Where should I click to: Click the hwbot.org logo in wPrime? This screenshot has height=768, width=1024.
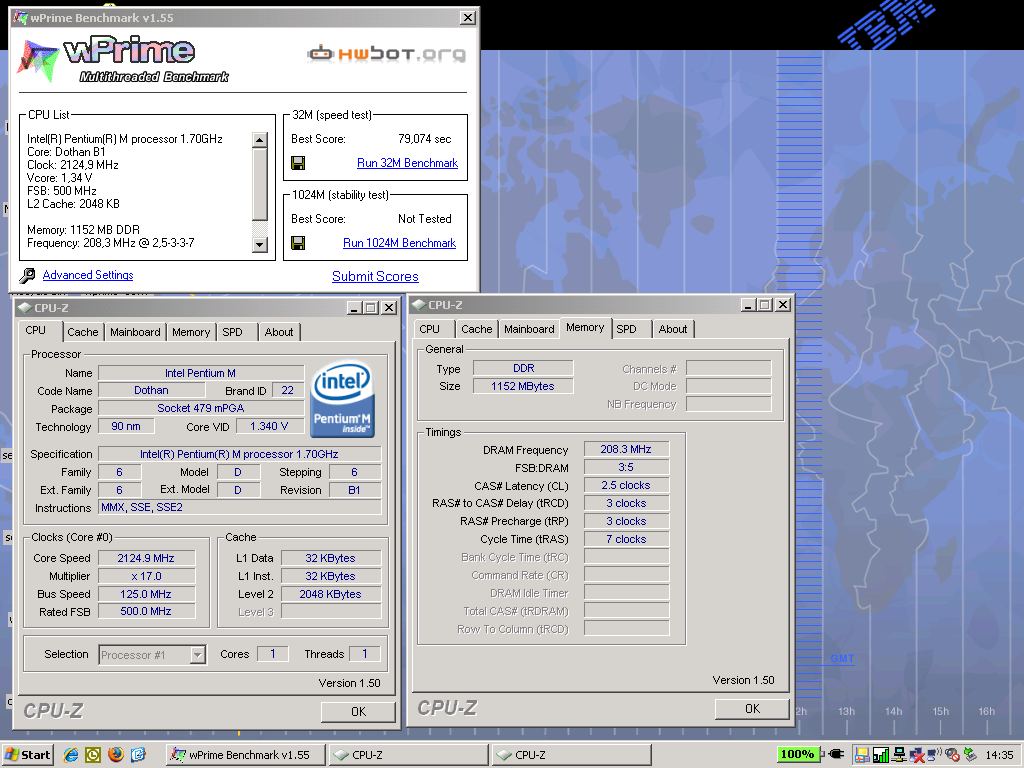coord(387,54)
